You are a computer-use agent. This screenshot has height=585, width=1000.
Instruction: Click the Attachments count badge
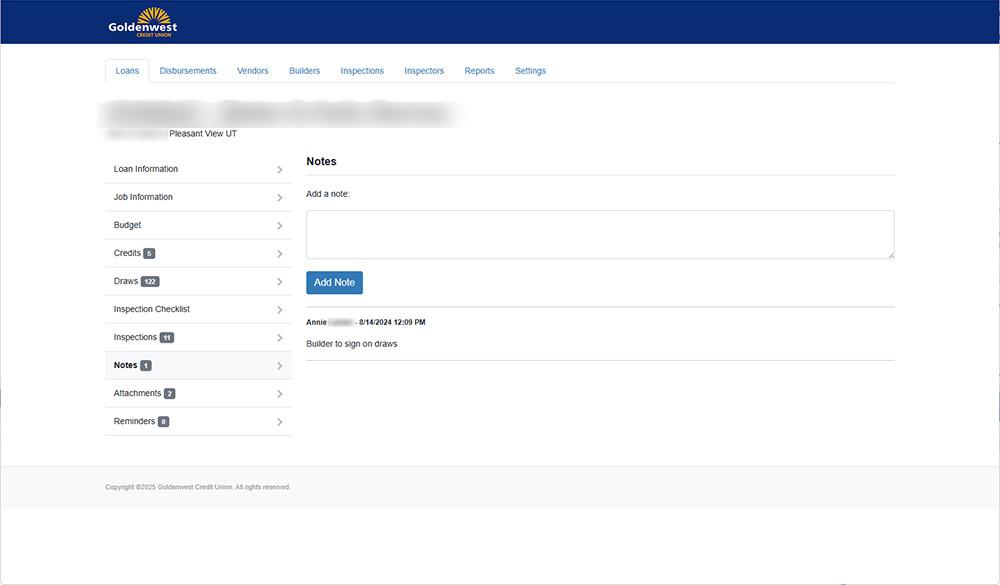pyautogui.click(x=170, y=394)
